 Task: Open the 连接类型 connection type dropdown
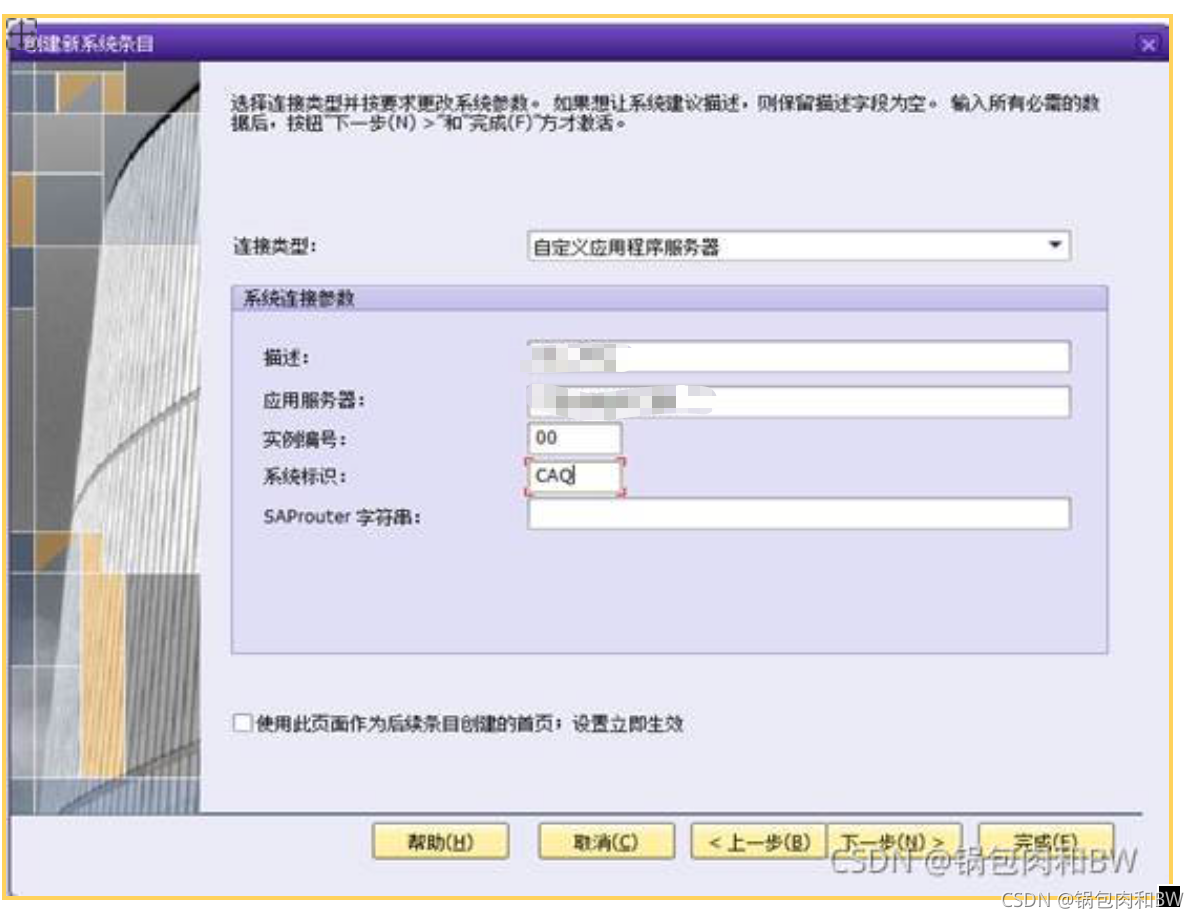coord(798,246)
